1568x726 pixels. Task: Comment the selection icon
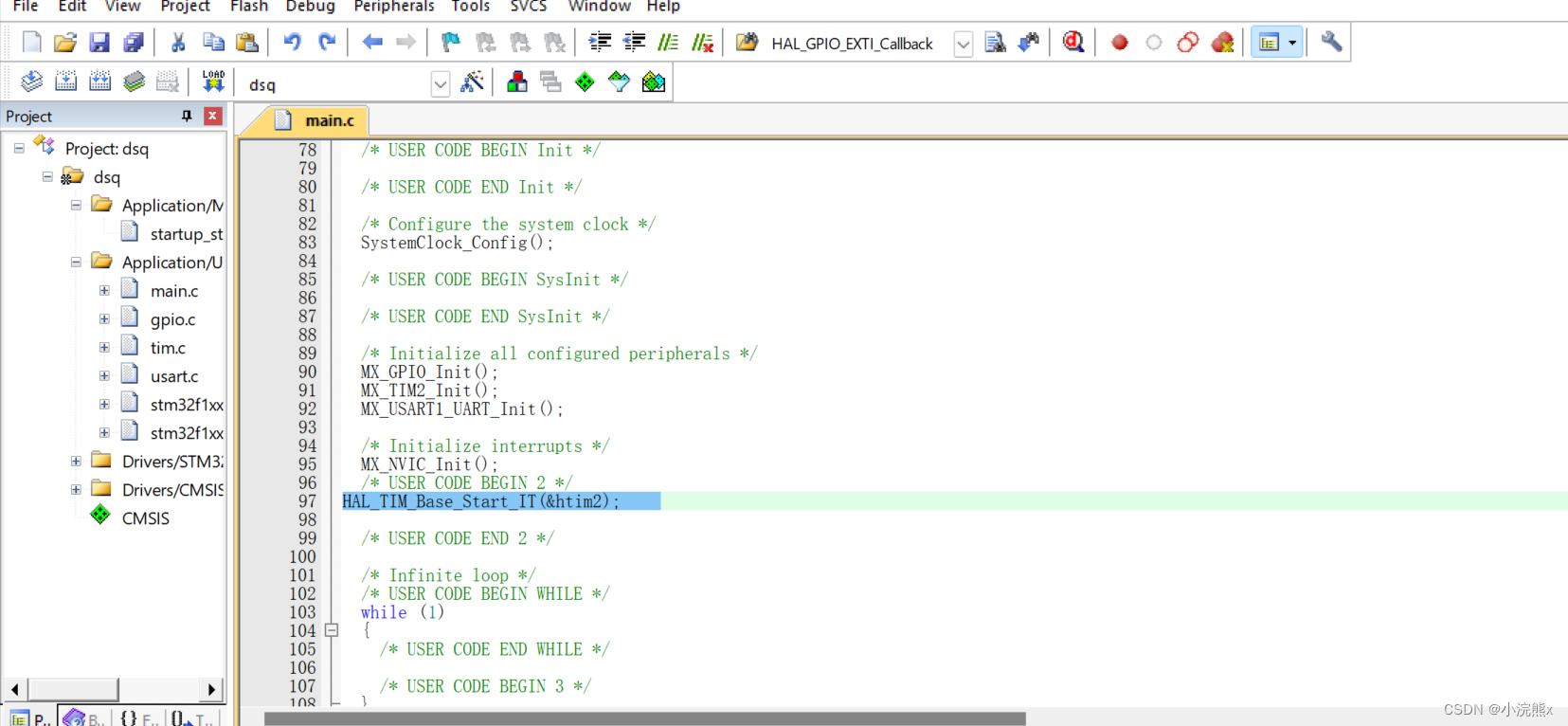pyautogui.click(x=668, y=43)
